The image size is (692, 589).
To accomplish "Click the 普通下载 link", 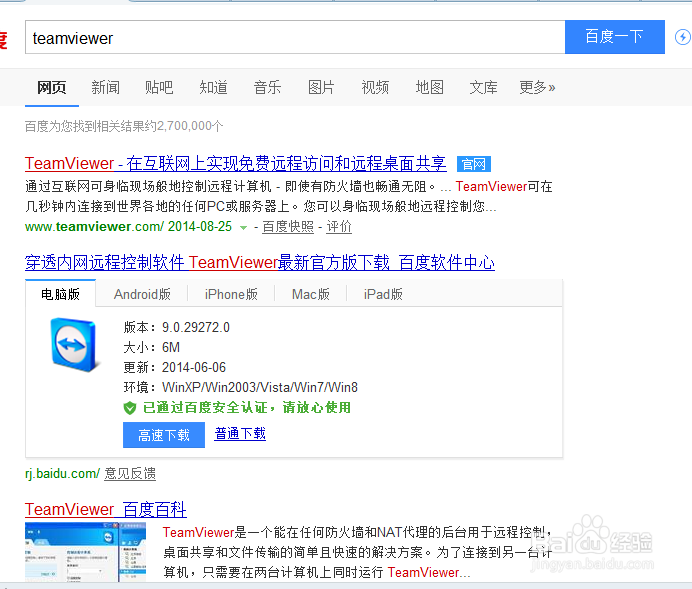I will (x=240, y=433).
